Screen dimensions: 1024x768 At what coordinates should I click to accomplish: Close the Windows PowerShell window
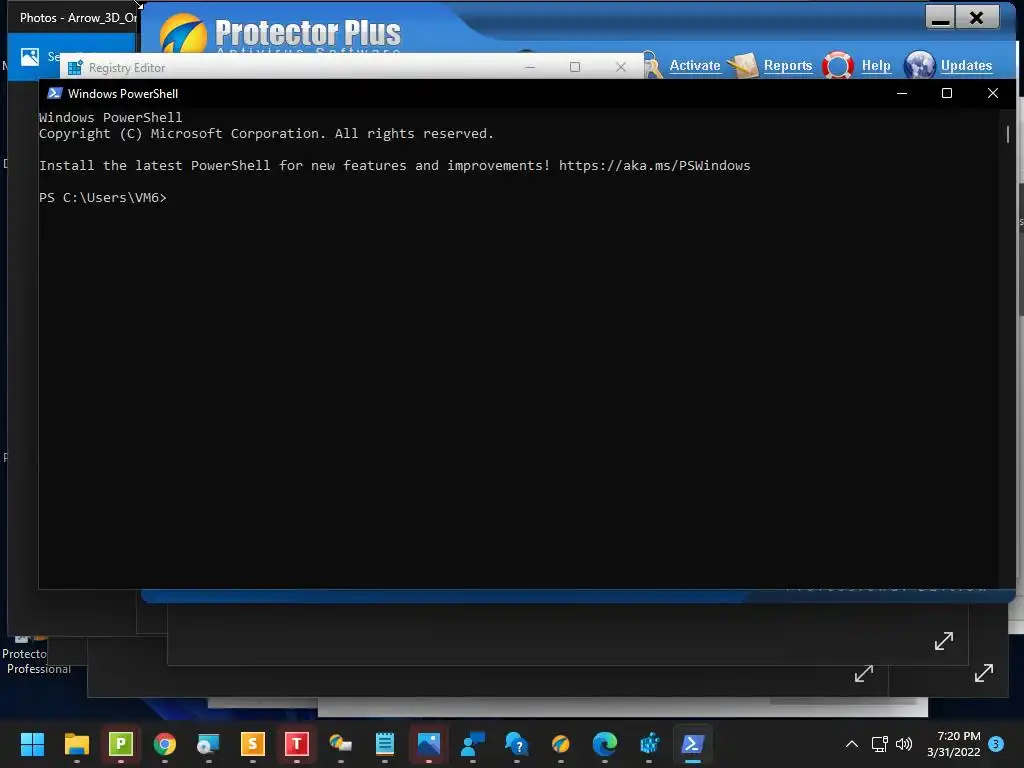tap(993, 93)
